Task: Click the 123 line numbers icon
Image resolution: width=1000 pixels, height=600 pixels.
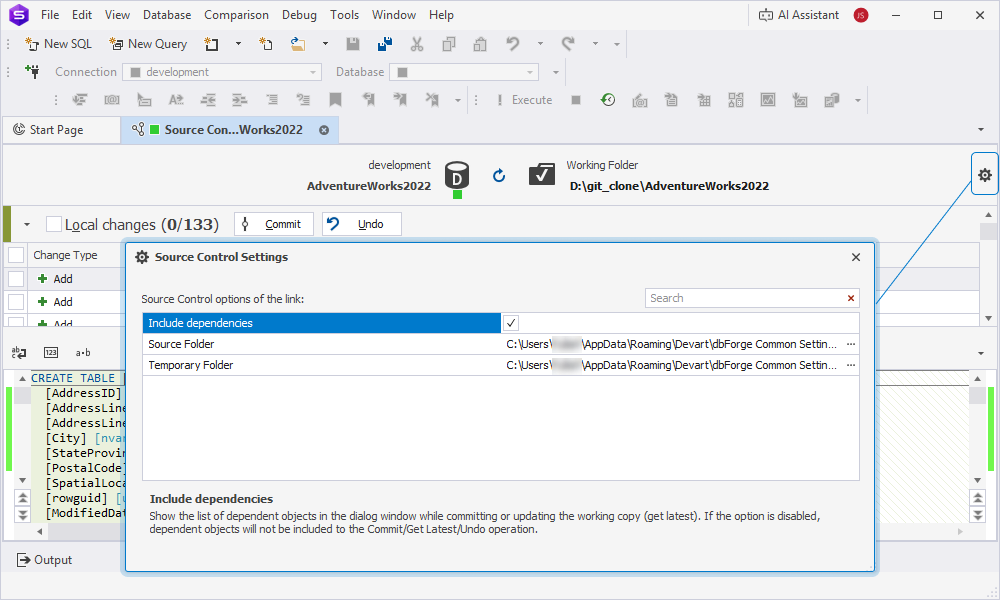Action: click(51, 353)
